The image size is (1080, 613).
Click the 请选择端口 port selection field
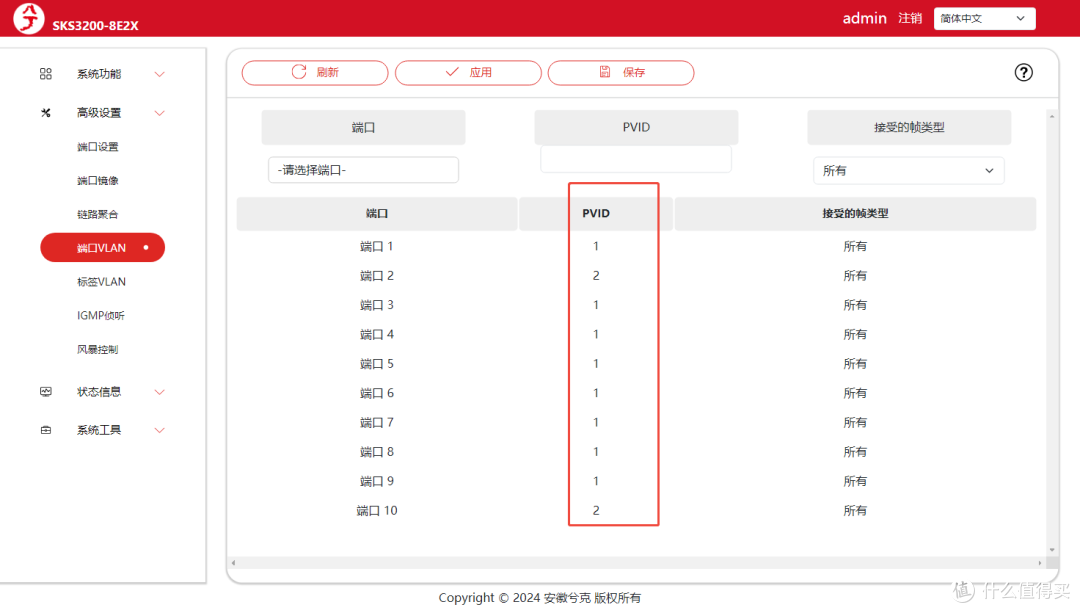[x=363, y=170]
